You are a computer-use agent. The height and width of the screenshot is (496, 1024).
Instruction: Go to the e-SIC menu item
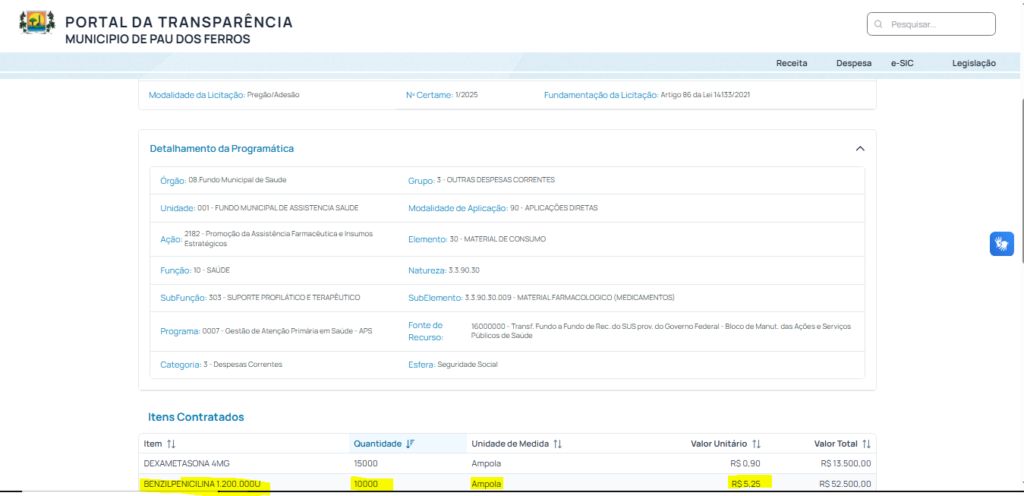click(902, 63)
